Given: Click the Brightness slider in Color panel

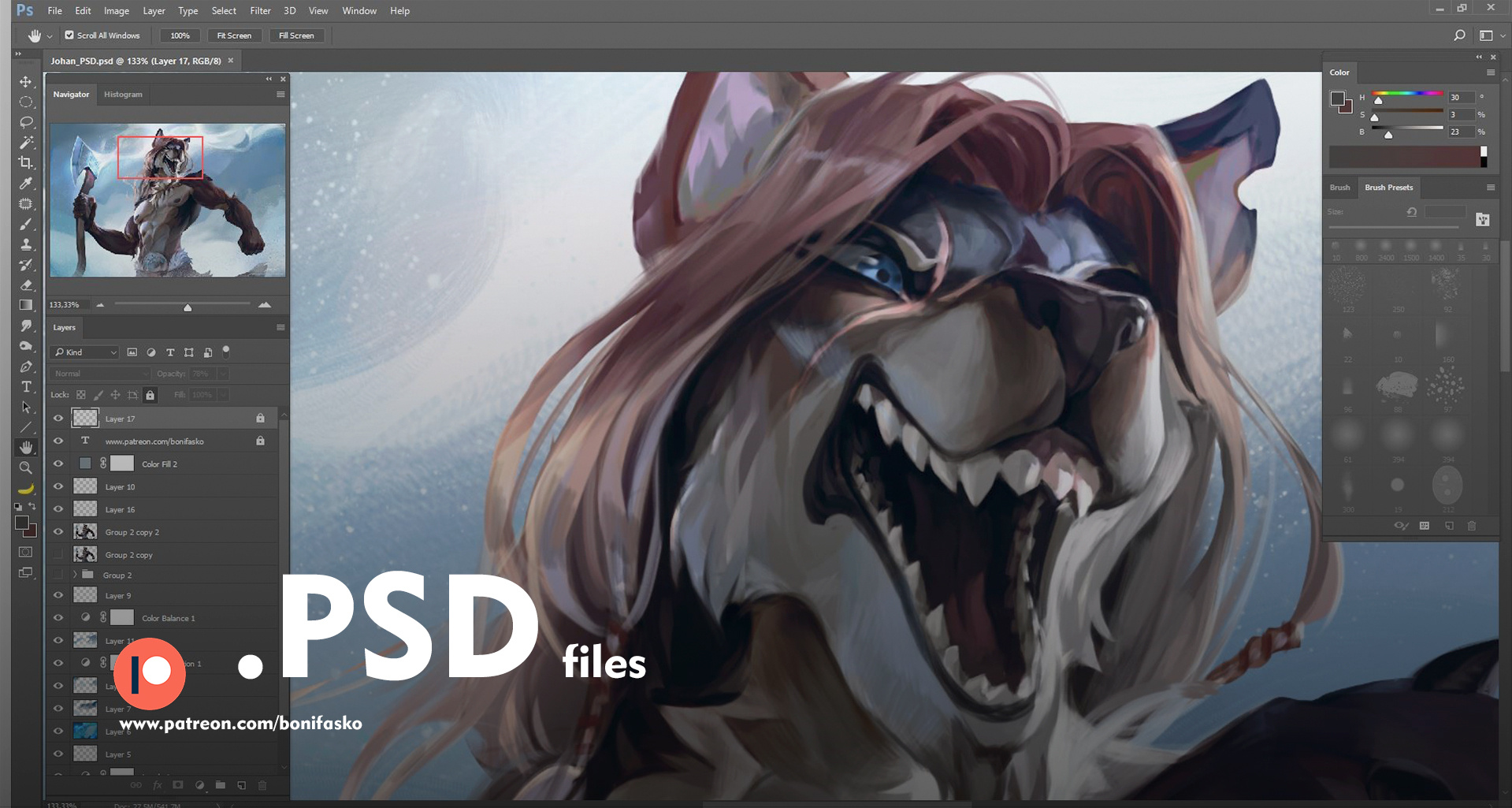Looking at the screenshot, I should [1407, 130].
